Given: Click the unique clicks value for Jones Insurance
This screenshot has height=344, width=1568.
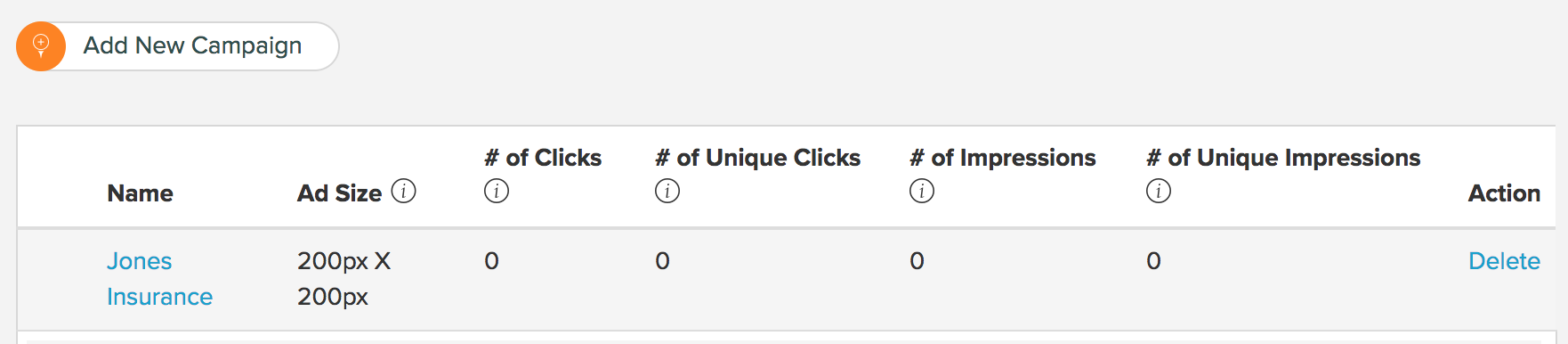Looking at the screenshot, I should [x=662, y=261].
